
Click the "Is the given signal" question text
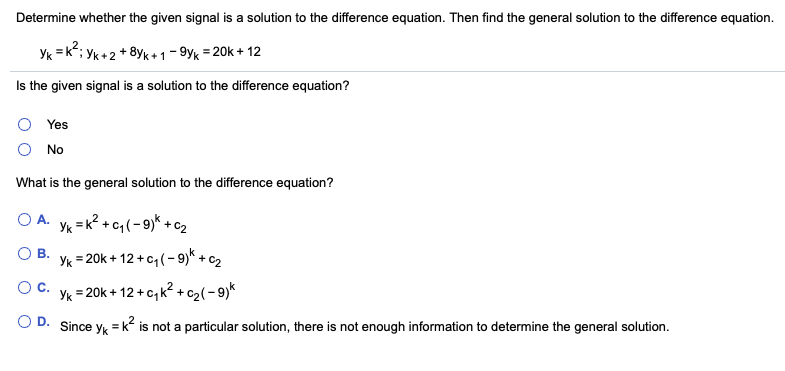[x=183, y=86]
